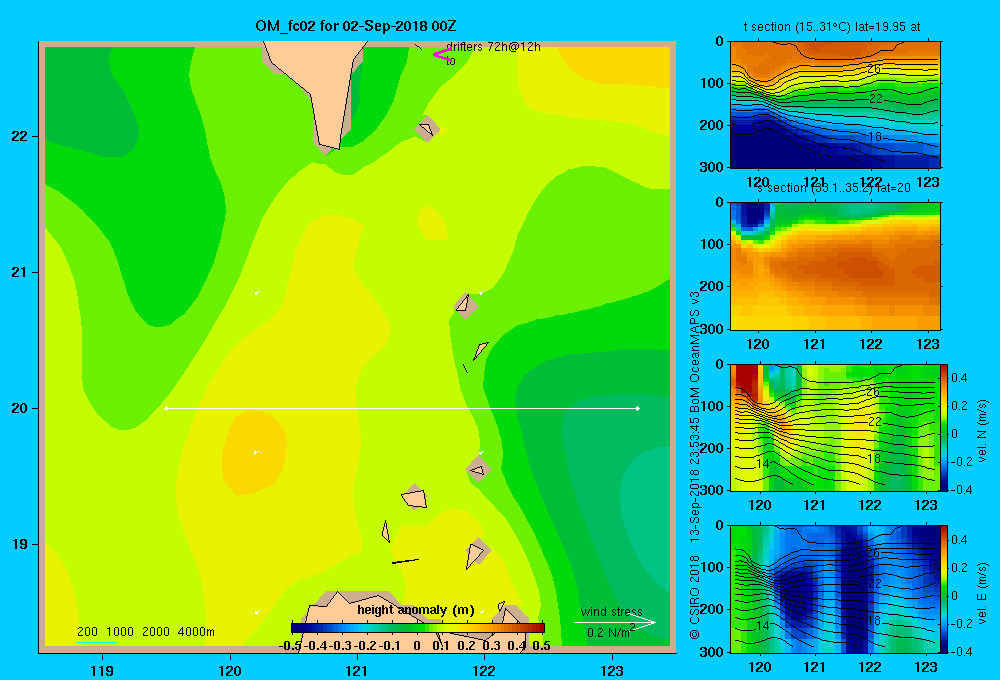Click the "vel. E (m/s)" axis label
1000x680 pixels.
tap(983, 593)
